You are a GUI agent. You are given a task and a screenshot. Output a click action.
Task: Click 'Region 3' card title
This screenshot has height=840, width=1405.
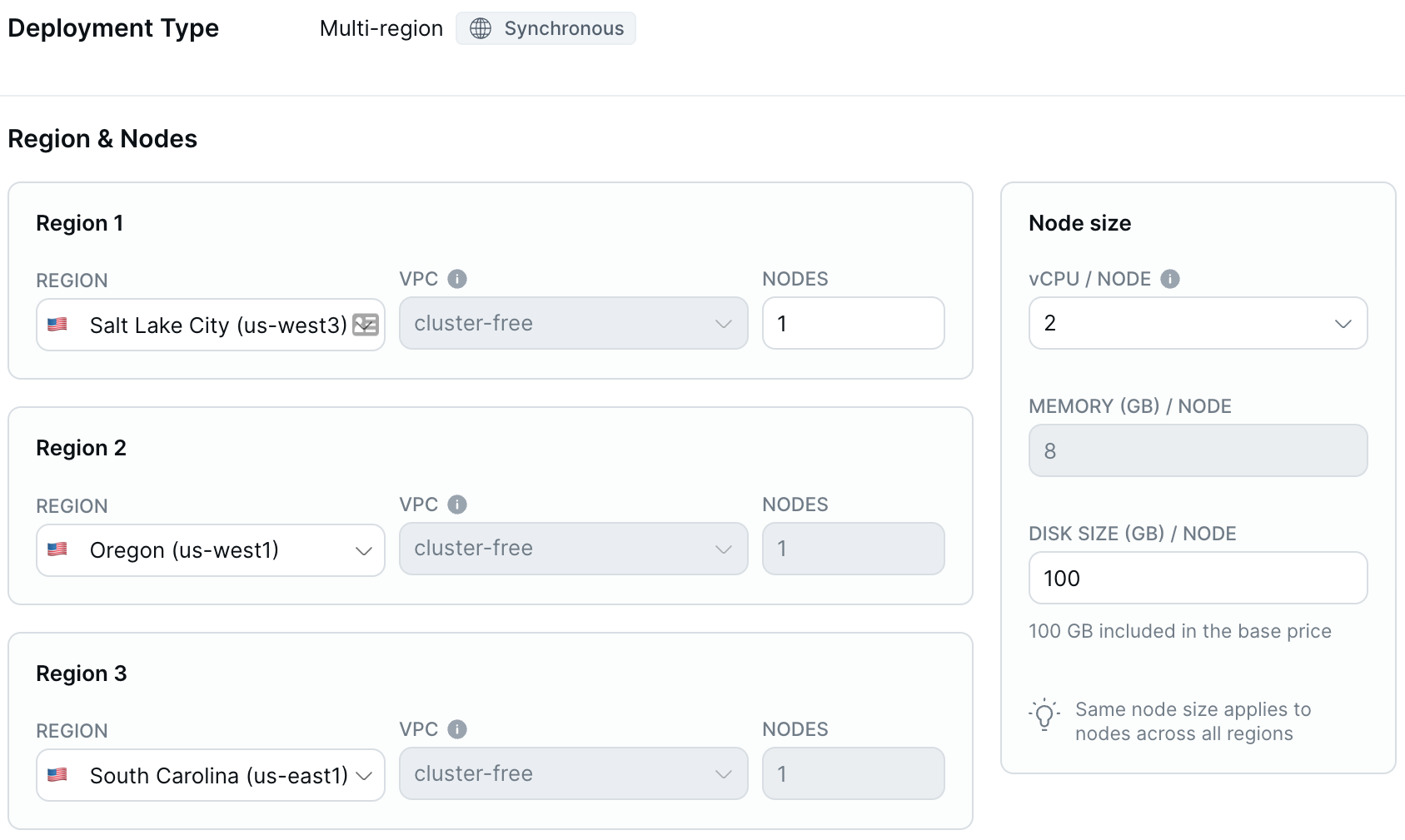coord(82,673)
